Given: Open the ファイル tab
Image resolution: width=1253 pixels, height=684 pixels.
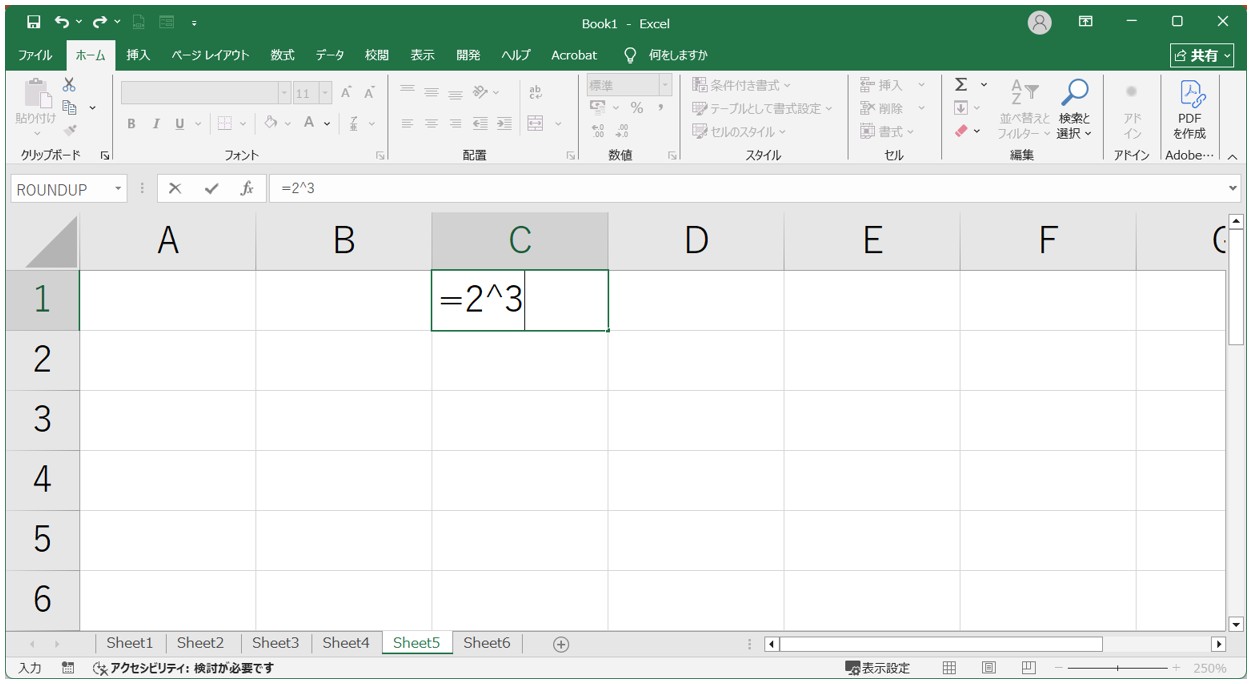Looking at the screenshot, I should (x=36, y=55).
